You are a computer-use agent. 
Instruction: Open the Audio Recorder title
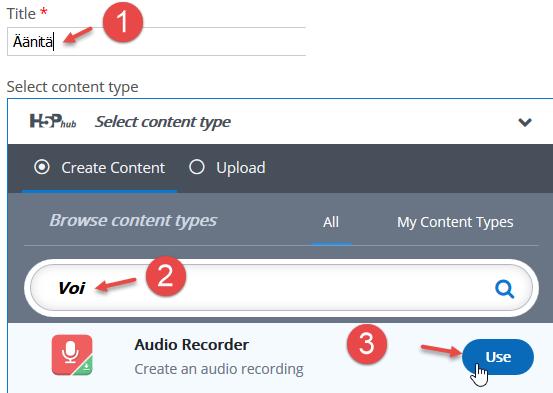(x=192, y=345)
